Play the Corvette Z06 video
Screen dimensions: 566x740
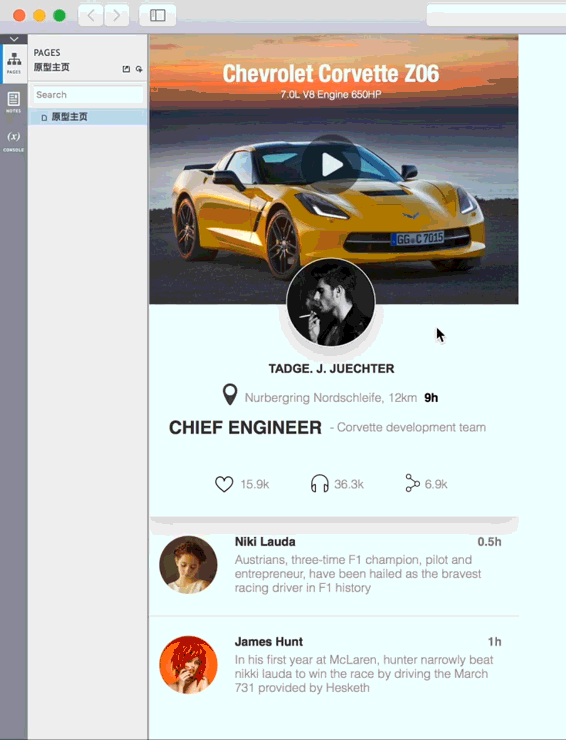(331, 165)
